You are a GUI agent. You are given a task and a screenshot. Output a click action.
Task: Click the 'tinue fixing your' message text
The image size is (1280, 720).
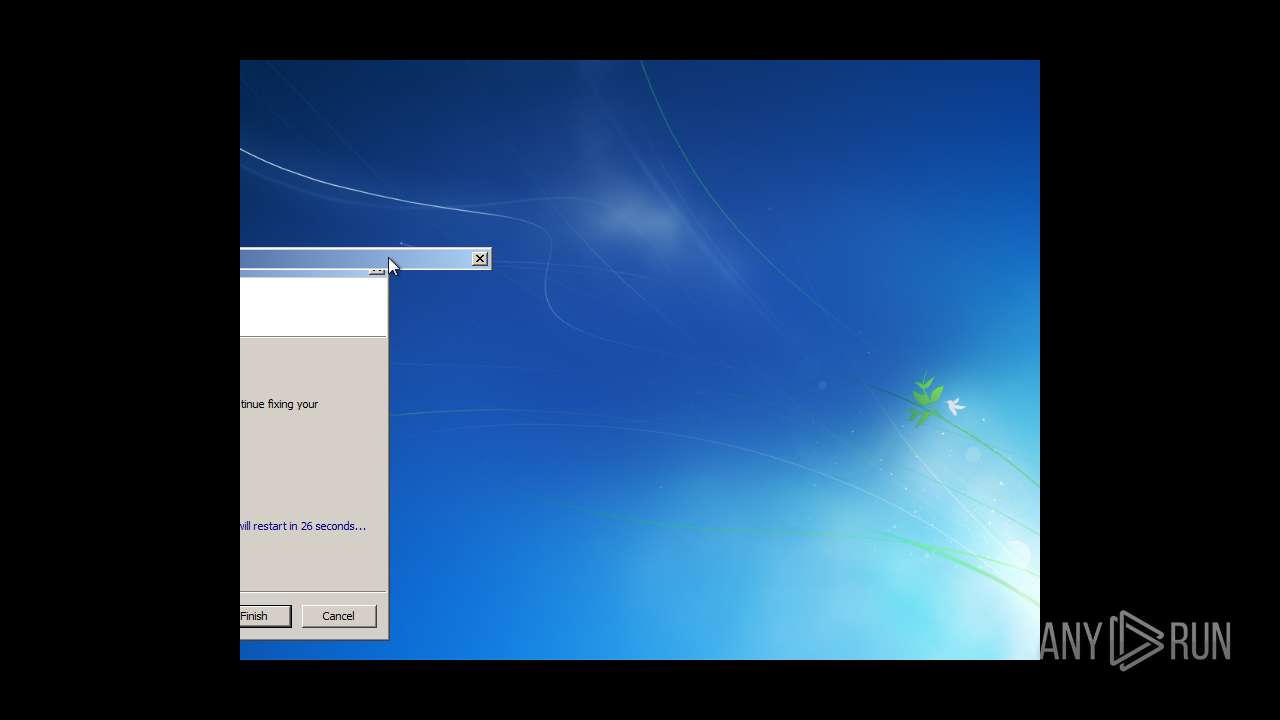point(279,404)
